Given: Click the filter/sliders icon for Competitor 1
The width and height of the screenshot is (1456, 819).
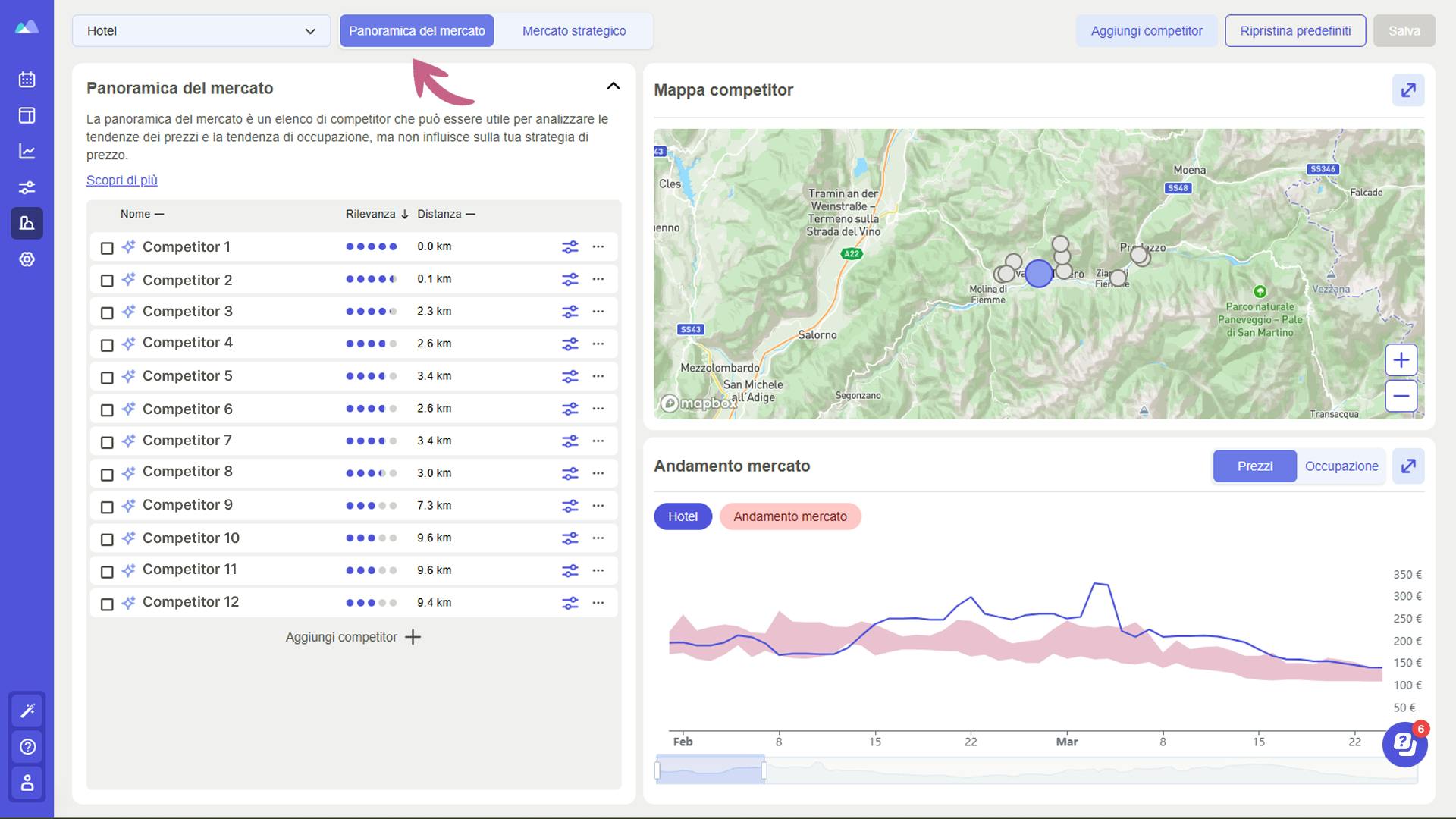Looking at the screenshot, I should 569,247.
